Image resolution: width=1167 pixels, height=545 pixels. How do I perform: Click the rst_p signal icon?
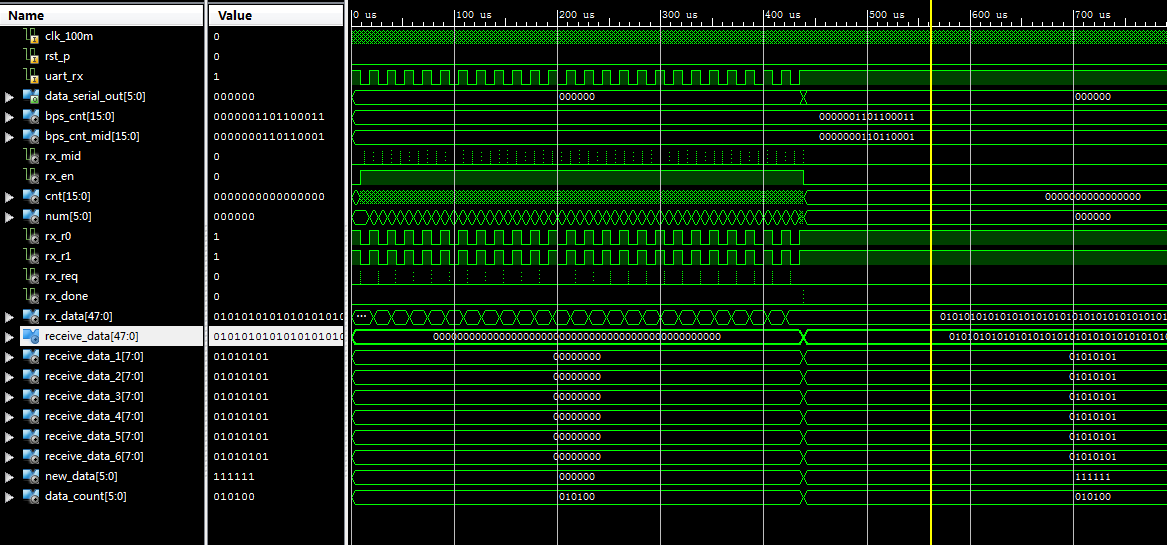(x=31, y=56)
